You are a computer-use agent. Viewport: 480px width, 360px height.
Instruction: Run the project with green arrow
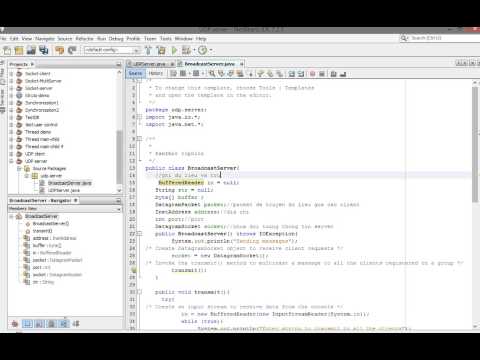[x=174, y=50]
